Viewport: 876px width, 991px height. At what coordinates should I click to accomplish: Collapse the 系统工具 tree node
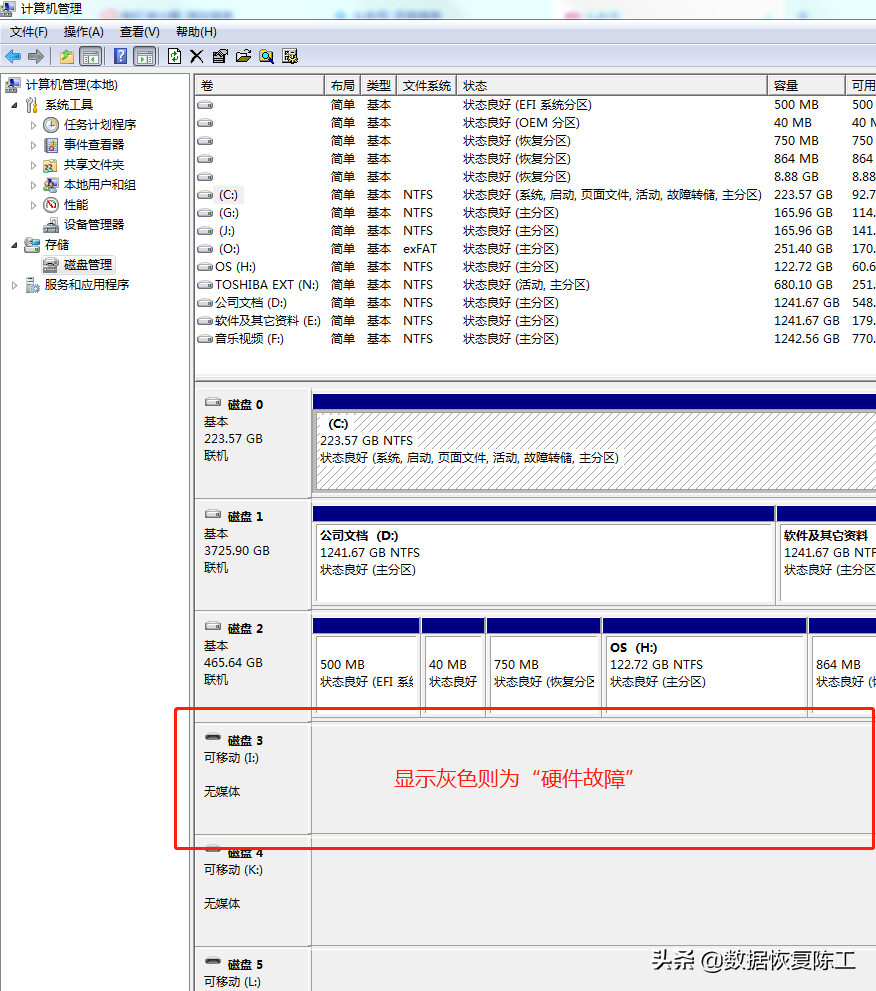coord(14,105)
